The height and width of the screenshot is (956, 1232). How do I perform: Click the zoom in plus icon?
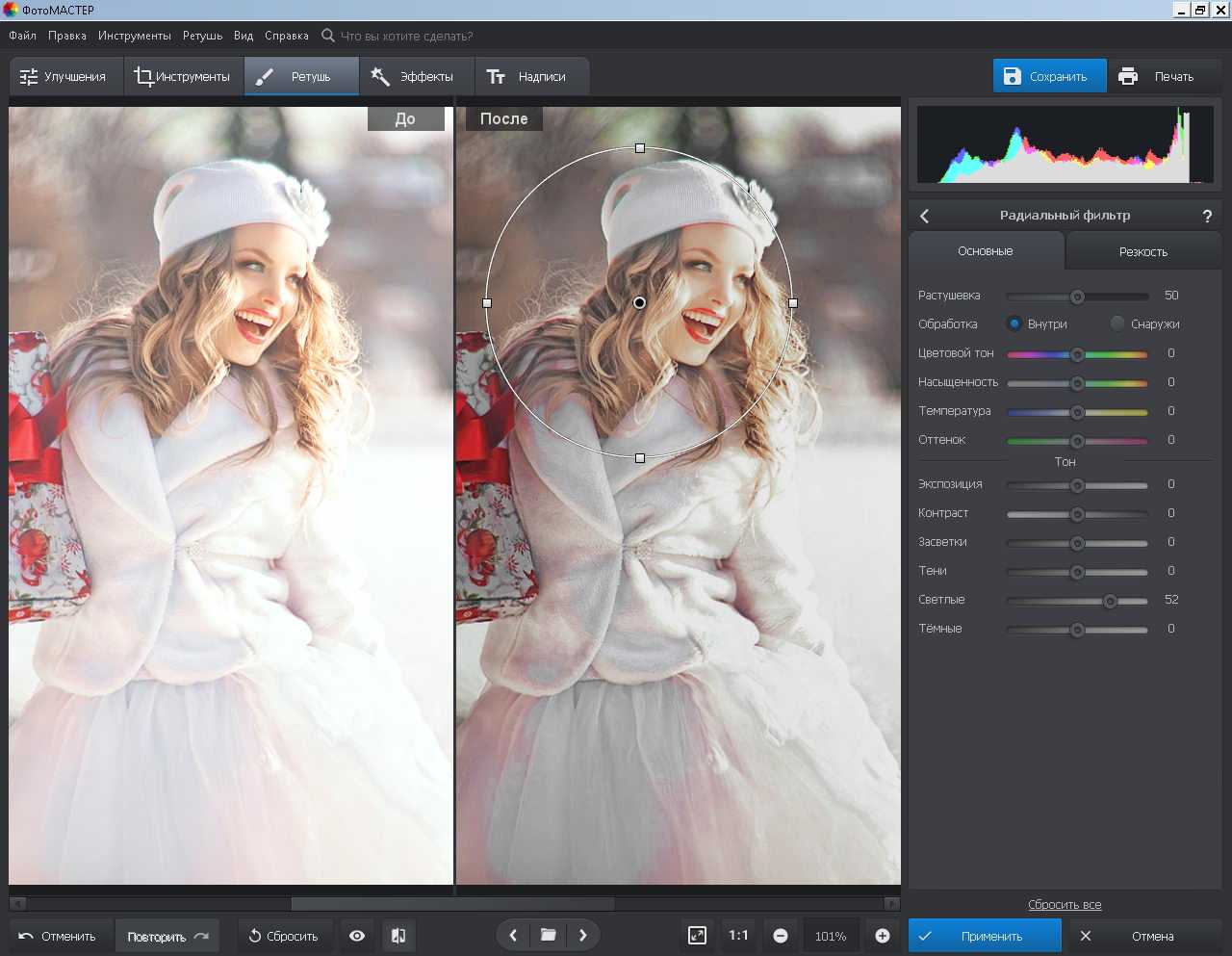pos(882,936)
